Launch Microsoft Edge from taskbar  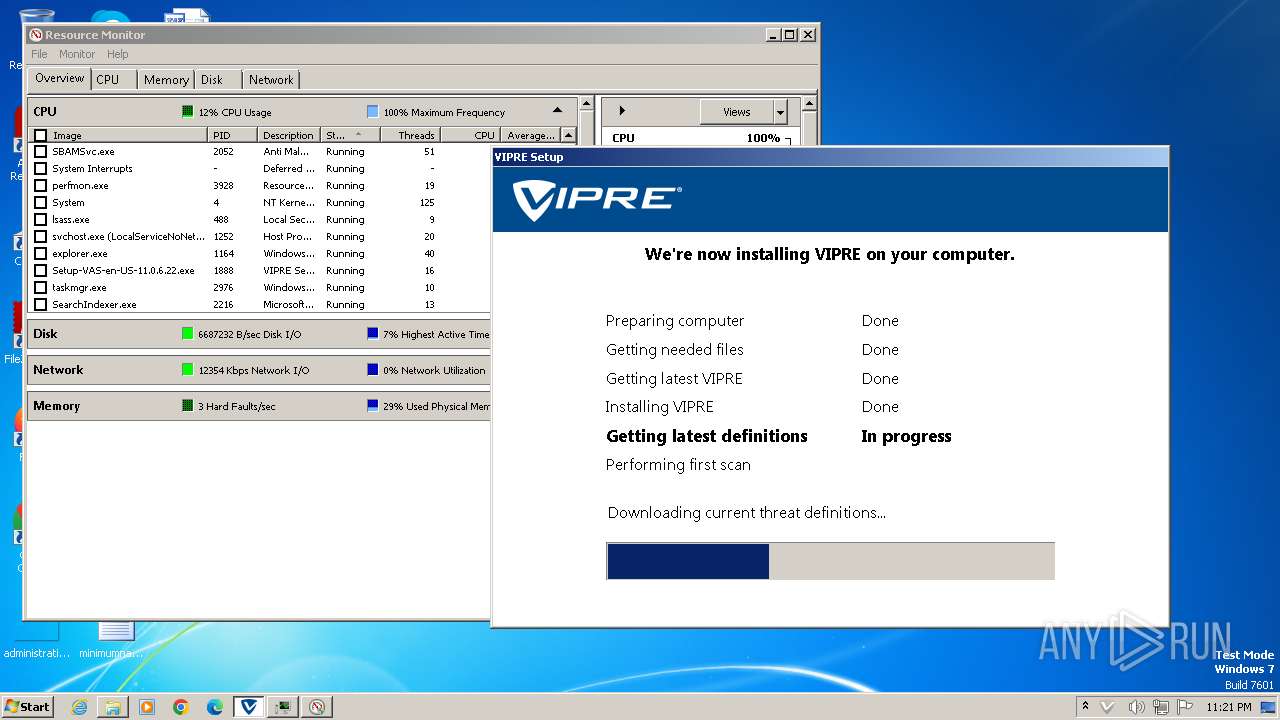[215, 707]
